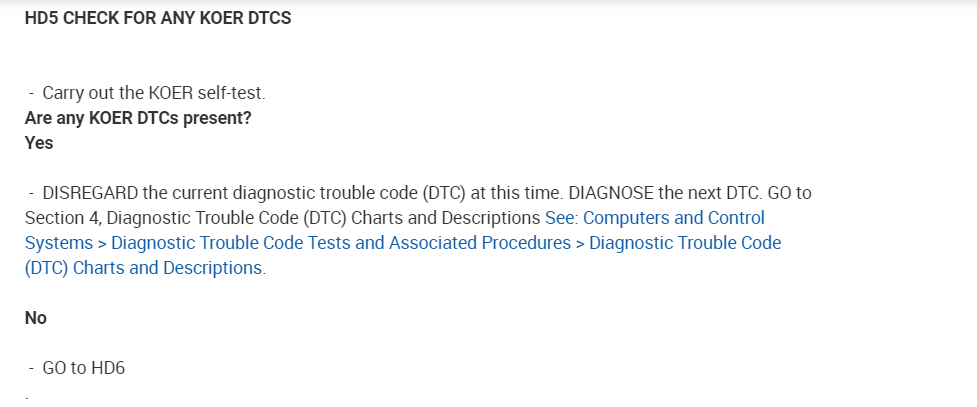Click the dash bullet before "GO to HD6"
977x407 pixels.
point(32,368)
